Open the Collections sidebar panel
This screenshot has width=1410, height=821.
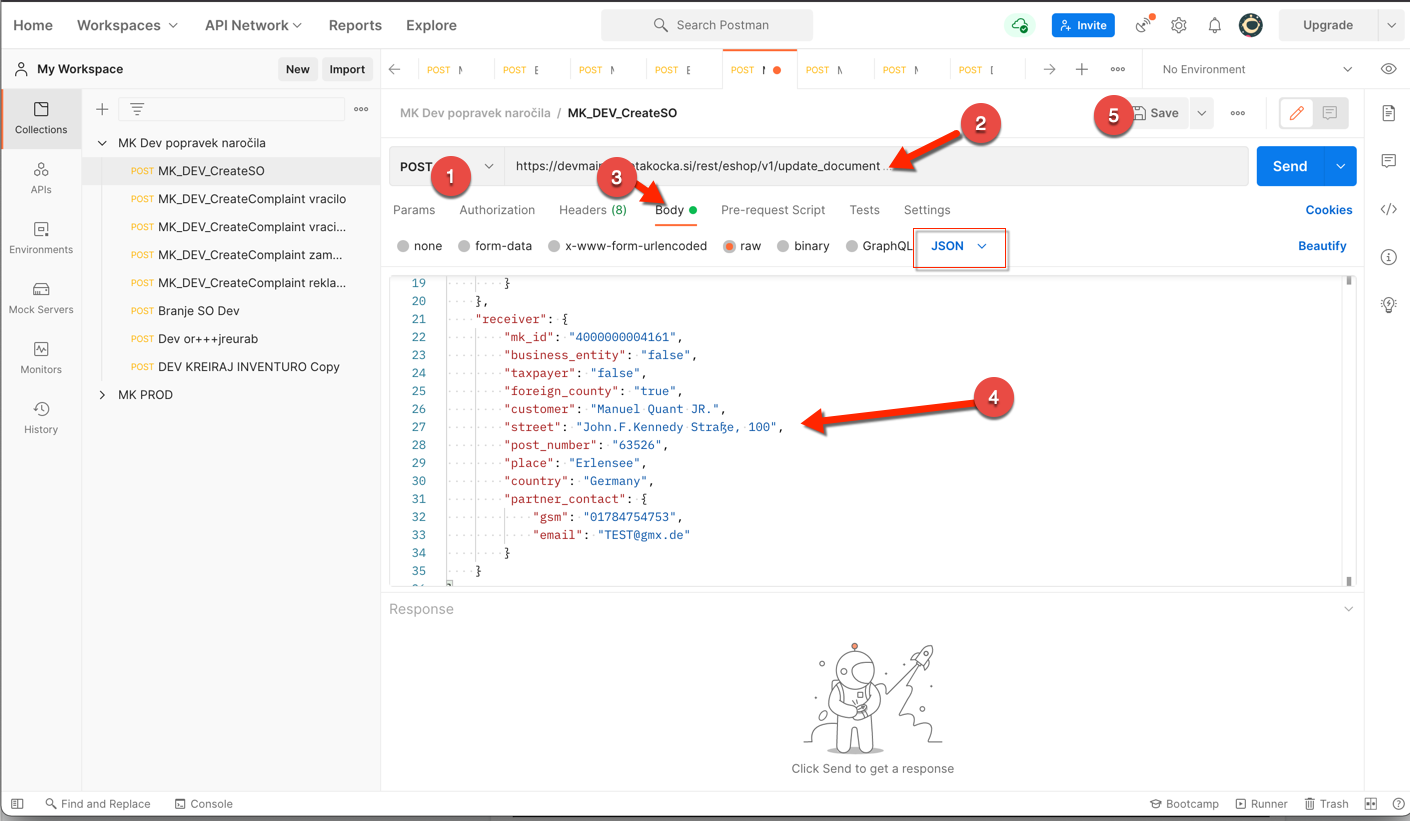pos(41,118)
